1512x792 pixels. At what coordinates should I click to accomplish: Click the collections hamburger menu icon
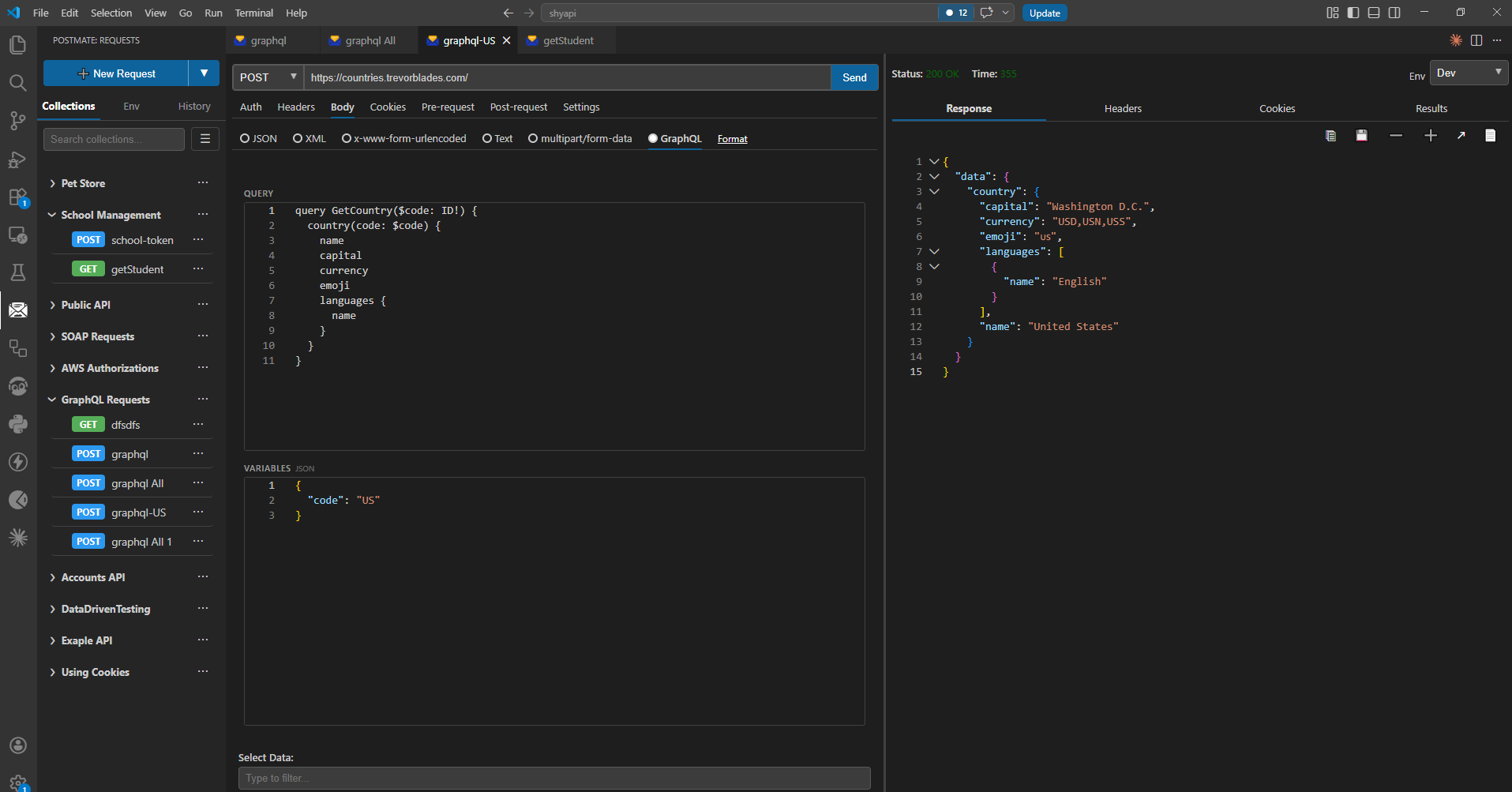click(x=205, y=139)
